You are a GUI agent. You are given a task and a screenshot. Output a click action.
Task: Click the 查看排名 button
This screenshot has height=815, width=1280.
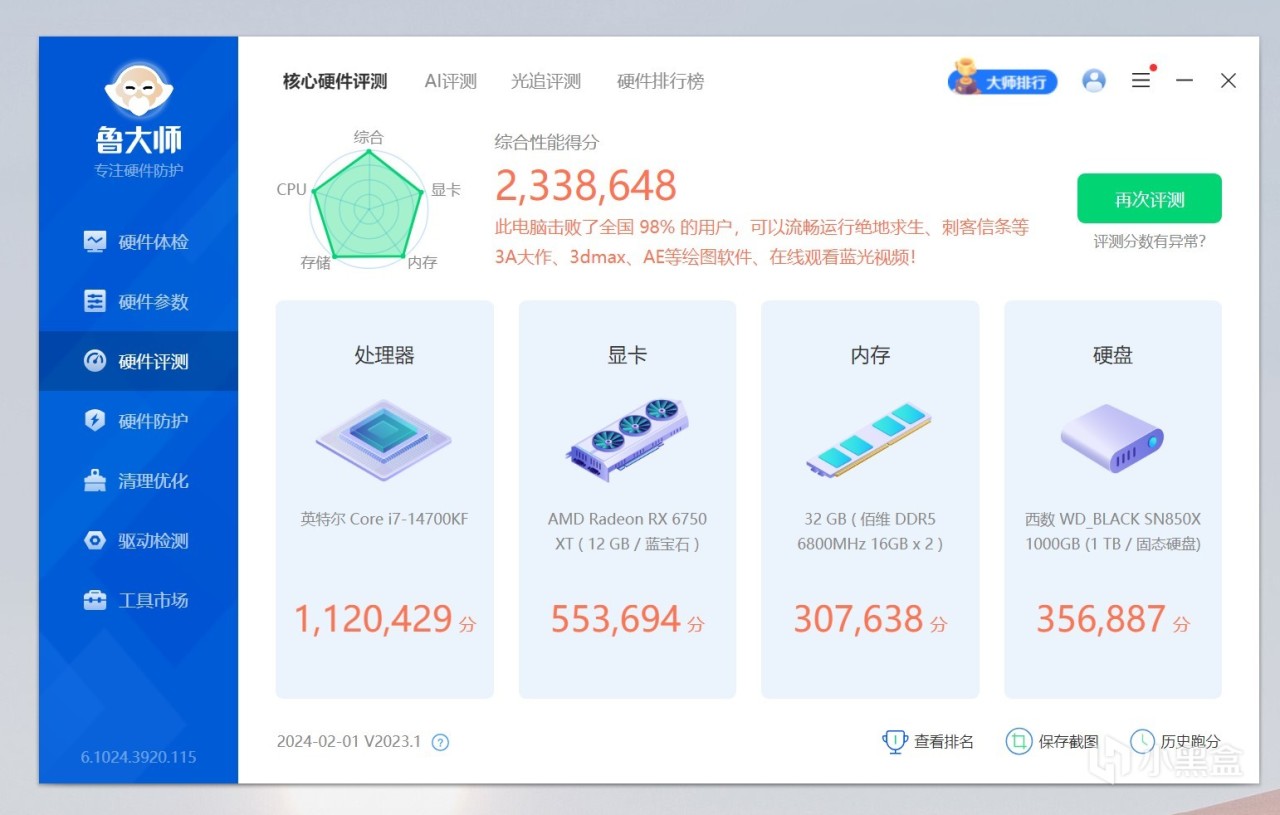(928, 741)
